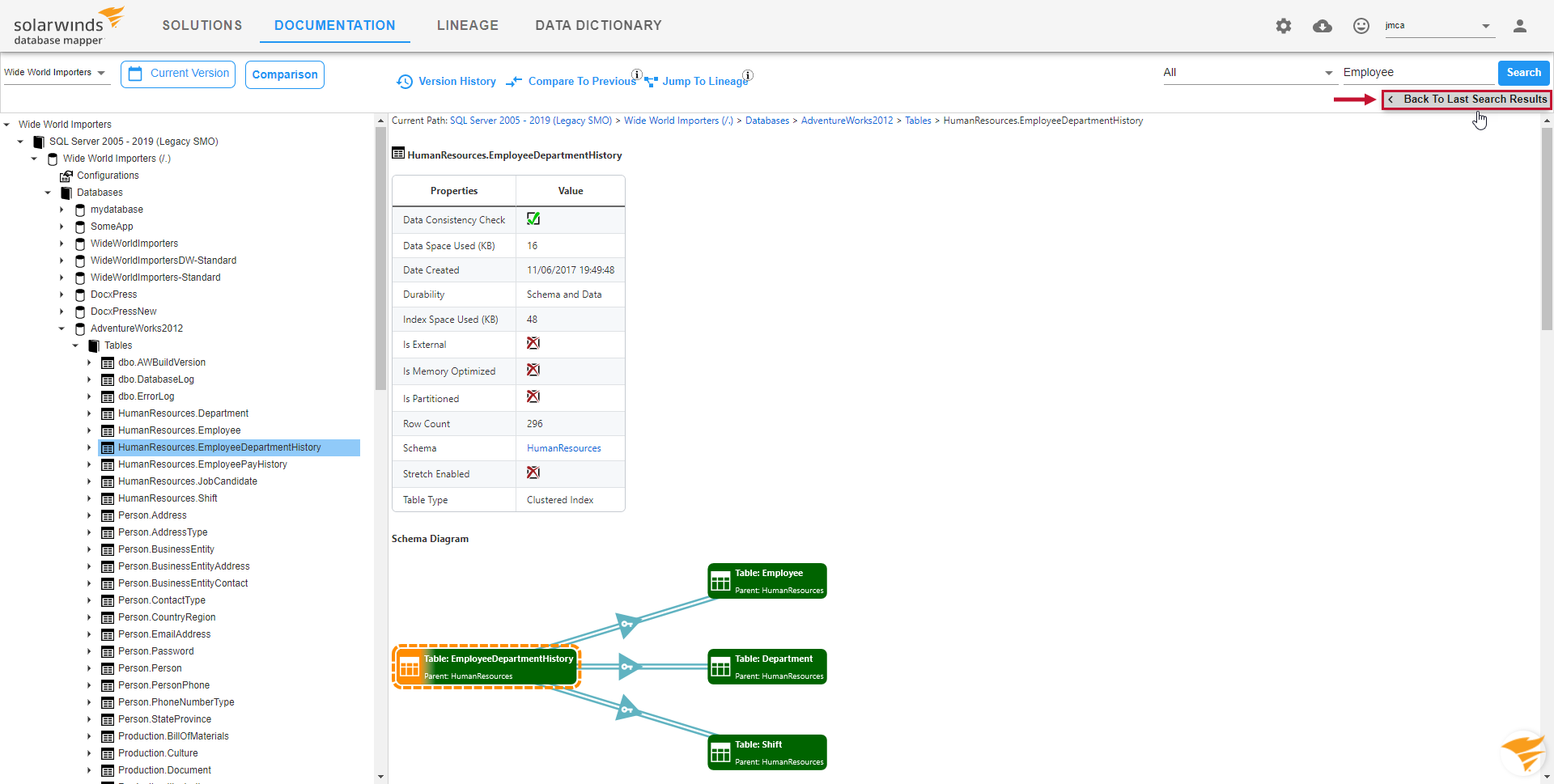Click Back To Last Search Results
Screen dimensions: 1554x784
pos(1467,100)
